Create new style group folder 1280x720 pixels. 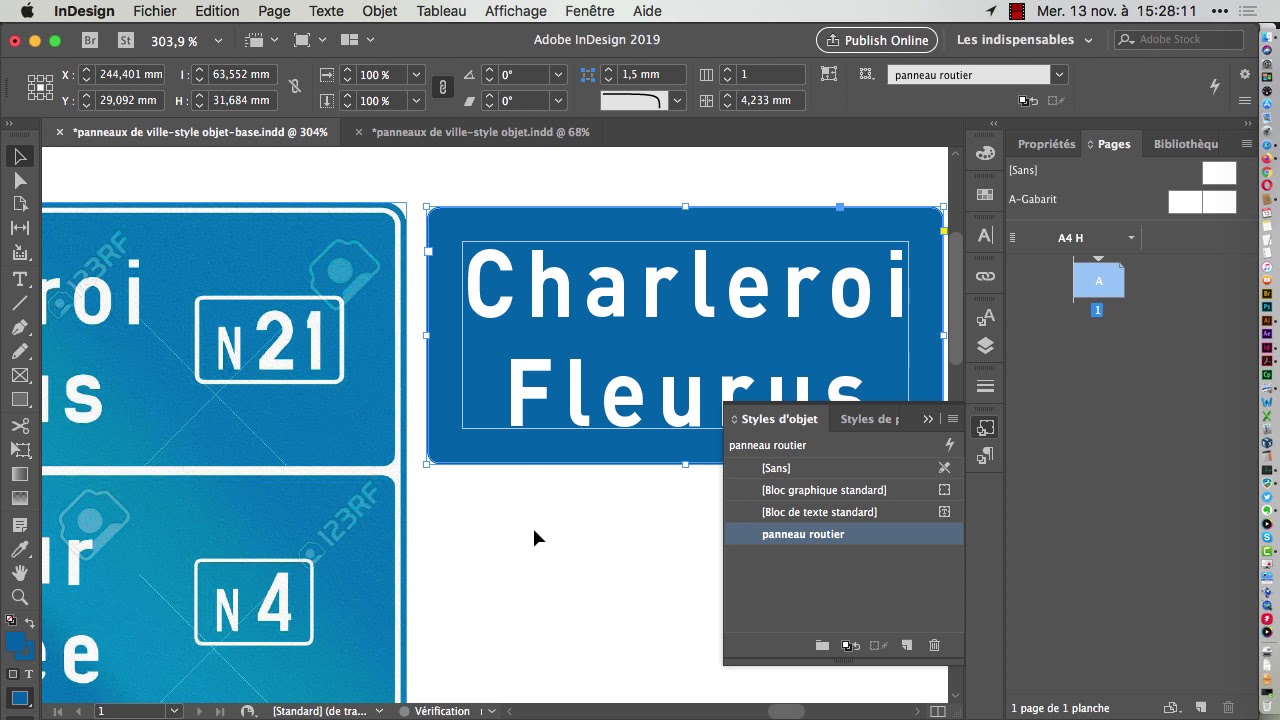click(822, 645)
